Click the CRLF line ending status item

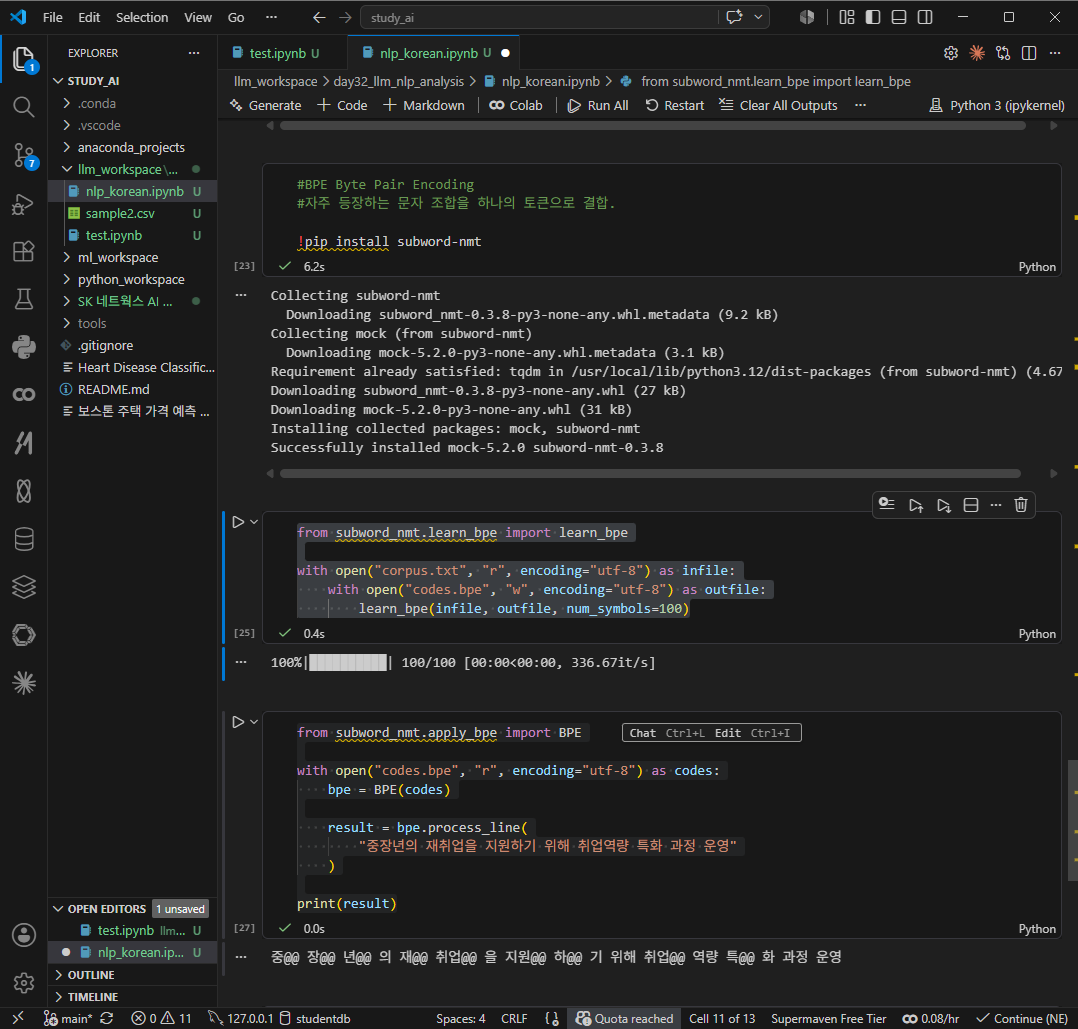pyautogui.click(x=514, y=1018)
